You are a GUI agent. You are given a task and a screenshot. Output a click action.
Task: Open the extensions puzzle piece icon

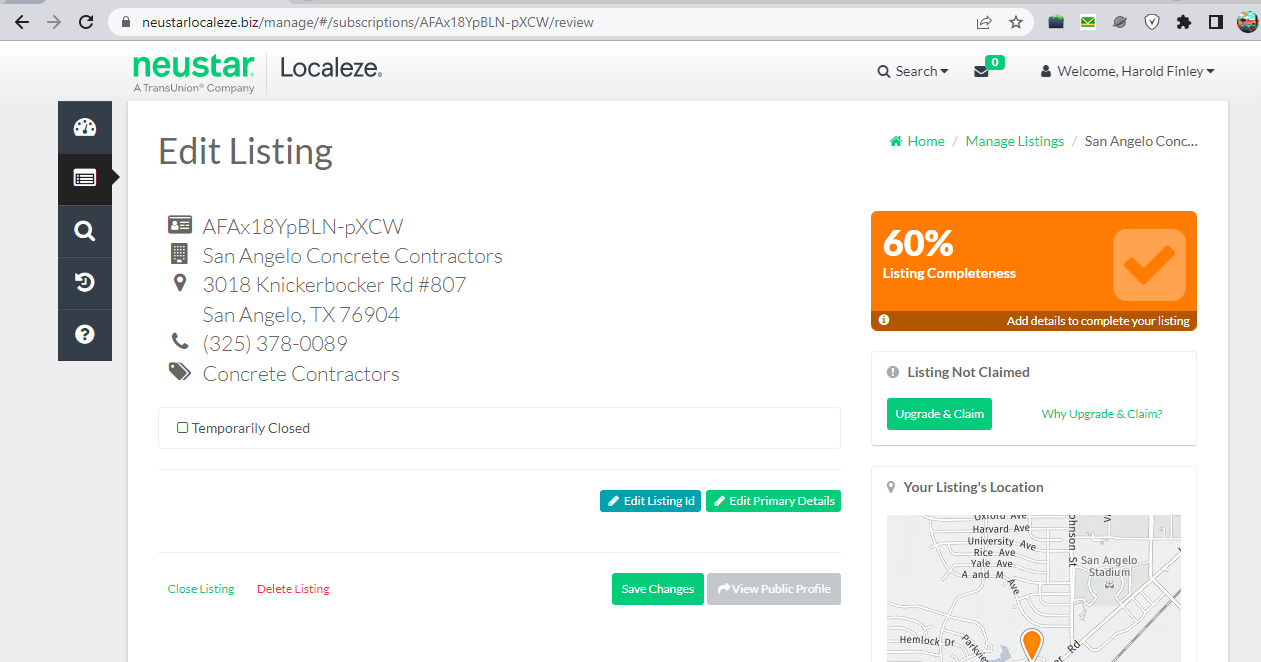tap(1184, 22)
